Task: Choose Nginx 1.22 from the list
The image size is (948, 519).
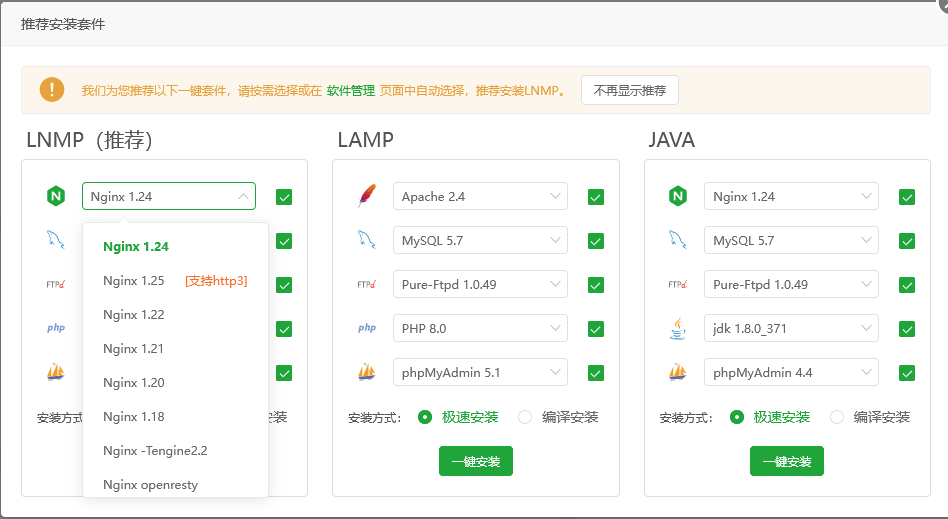Action: click(x=175, y=315)
